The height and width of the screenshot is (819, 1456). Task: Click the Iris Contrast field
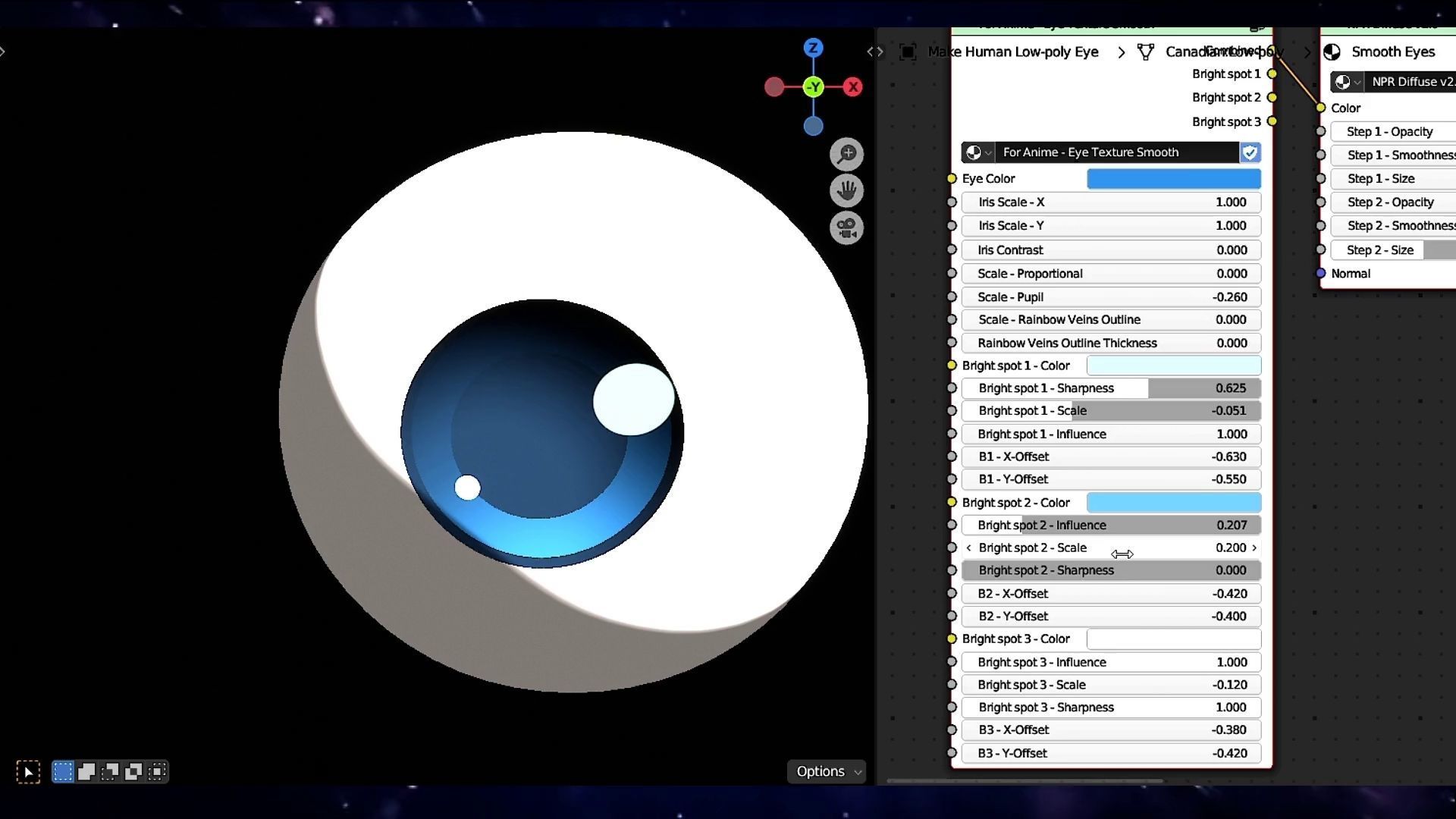[x=1112, y=250]
